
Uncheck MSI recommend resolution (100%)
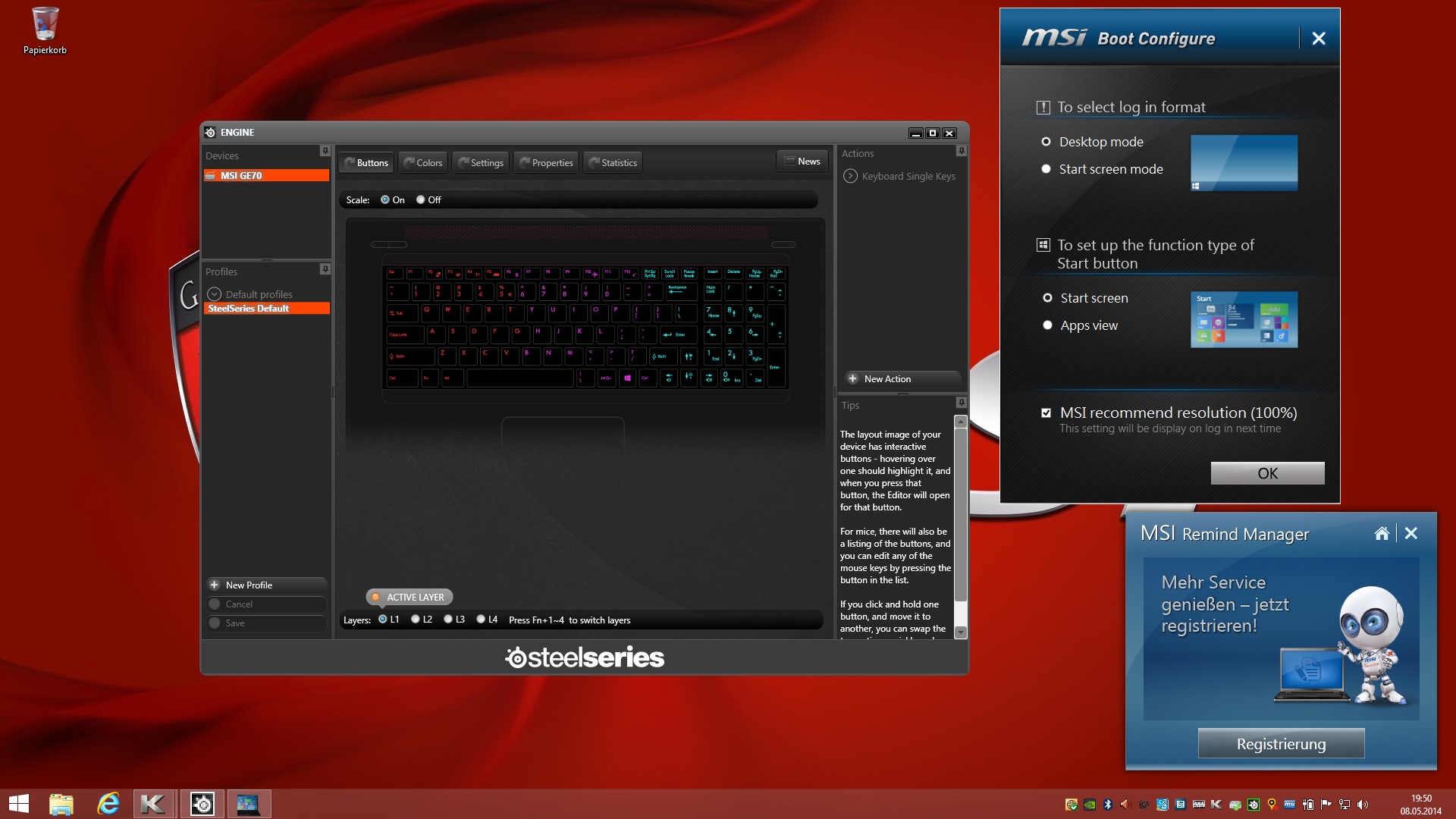(1046, 413)
